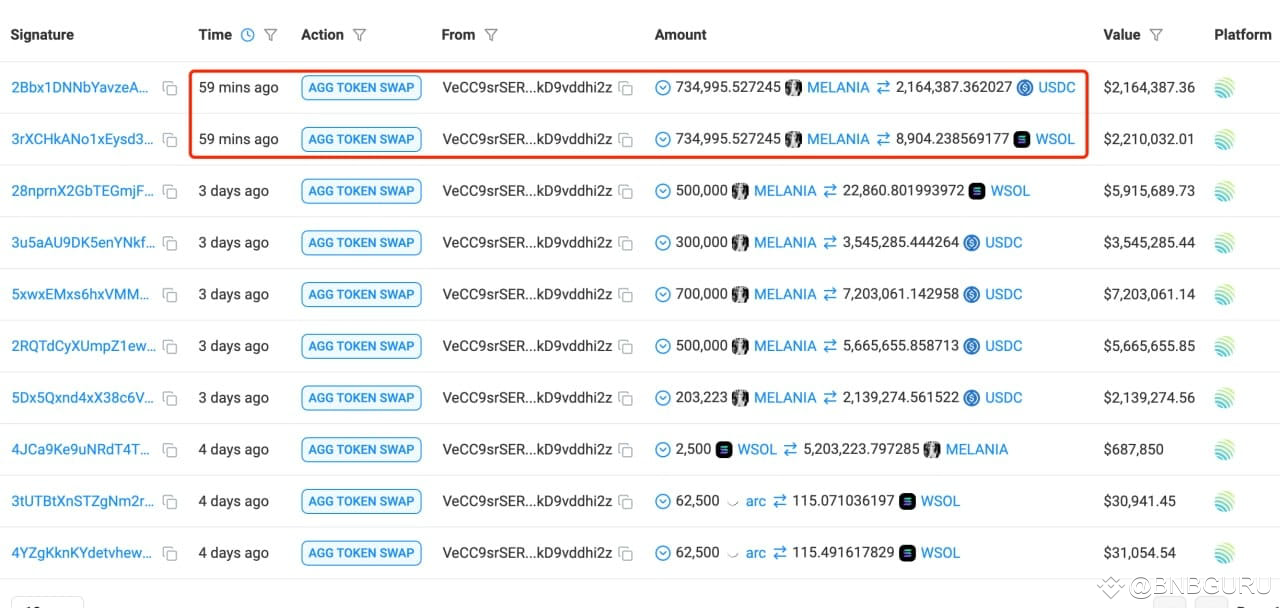Copy From address in $2,210,032.01 row

click(x=625, y=140)
